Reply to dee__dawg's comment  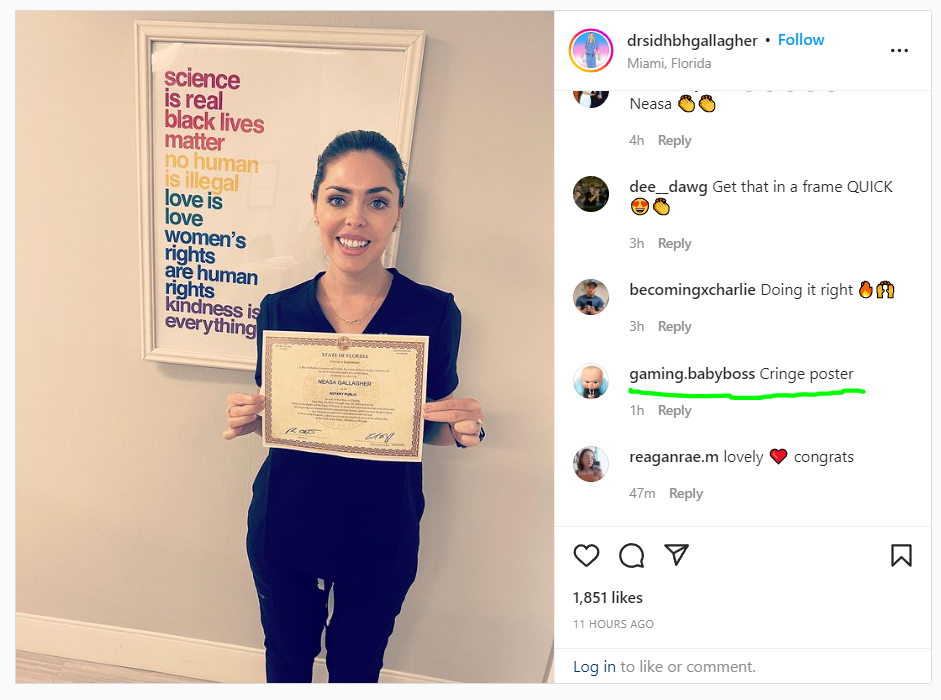point(675,243)
